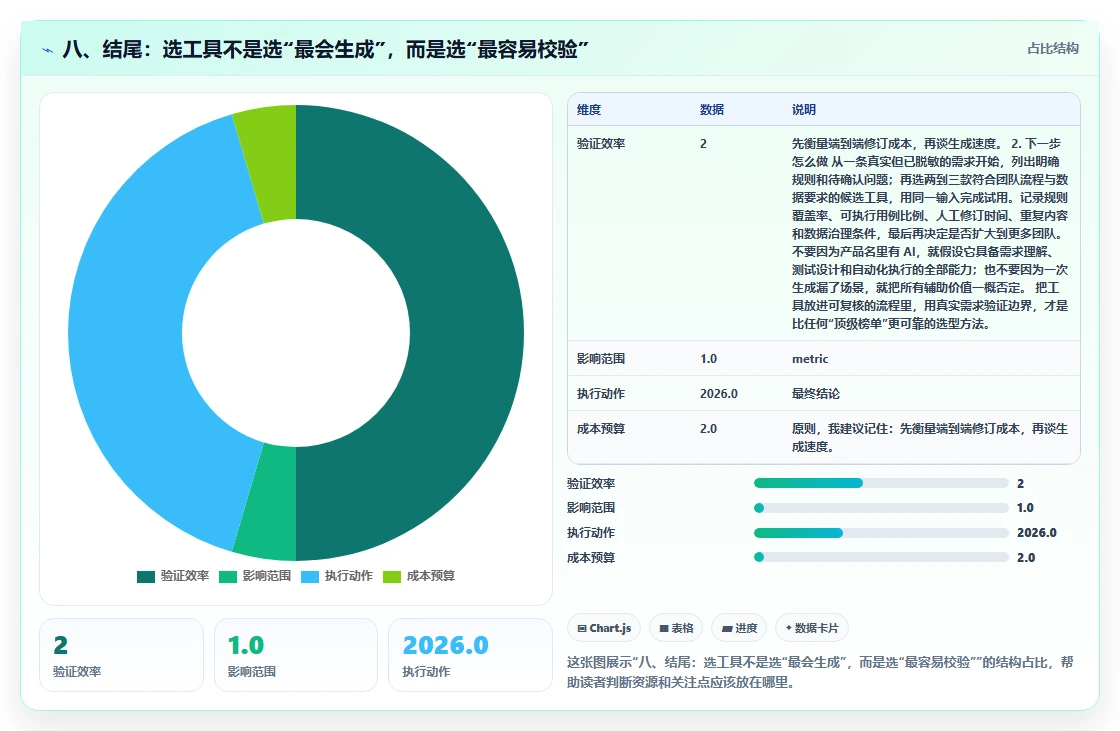This screenshot has width=1120, height=731.
Task: Click the 执行动作 progress bar
Action: [881, 533]
